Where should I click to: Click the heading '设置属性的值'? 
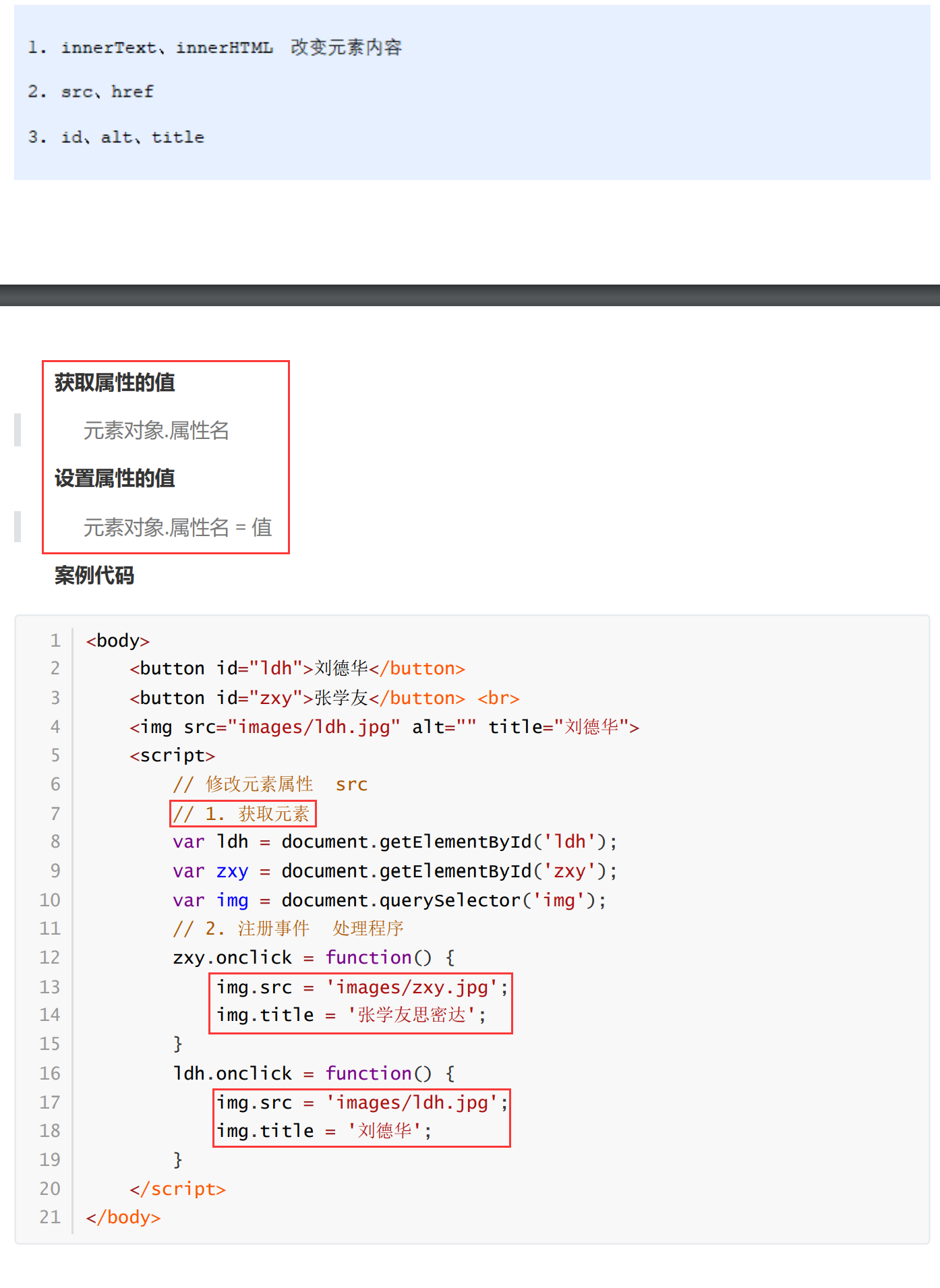pos(115,478)
